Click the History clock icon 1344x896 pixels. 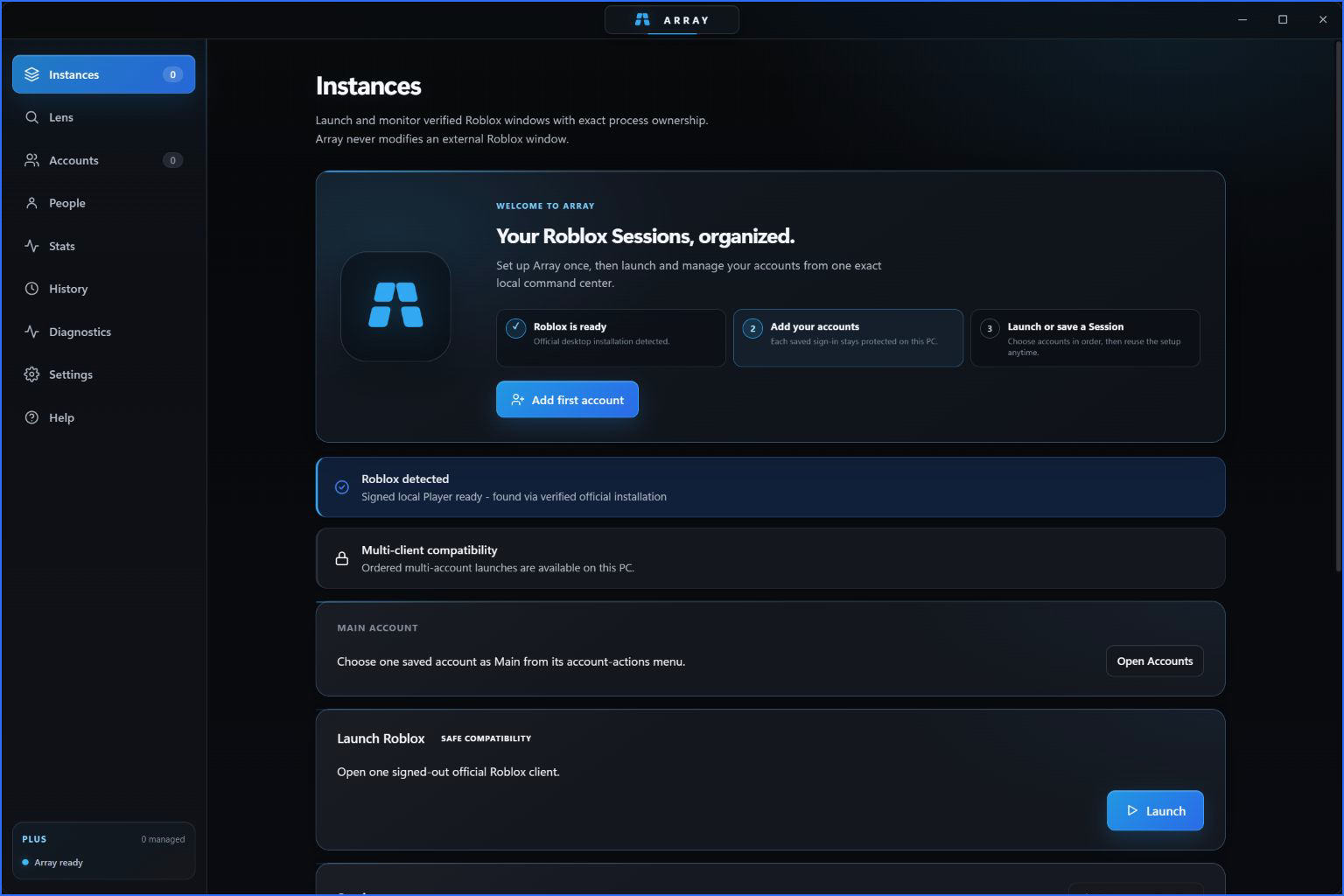coord(32,289)
